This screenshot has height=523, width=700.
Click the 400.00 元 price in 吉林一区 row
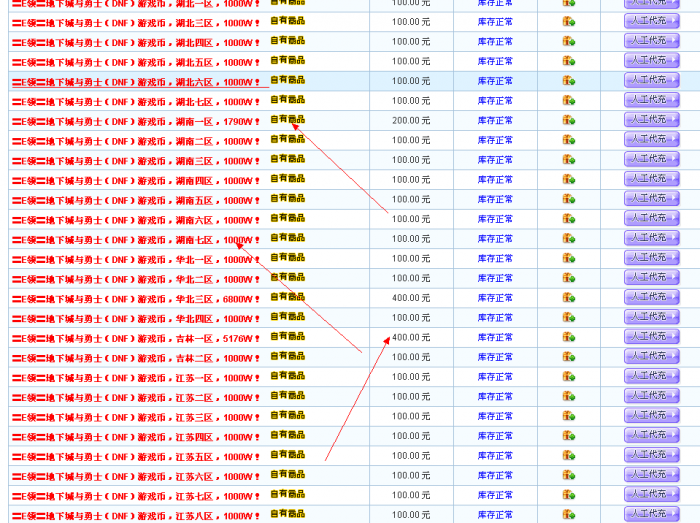411,337
